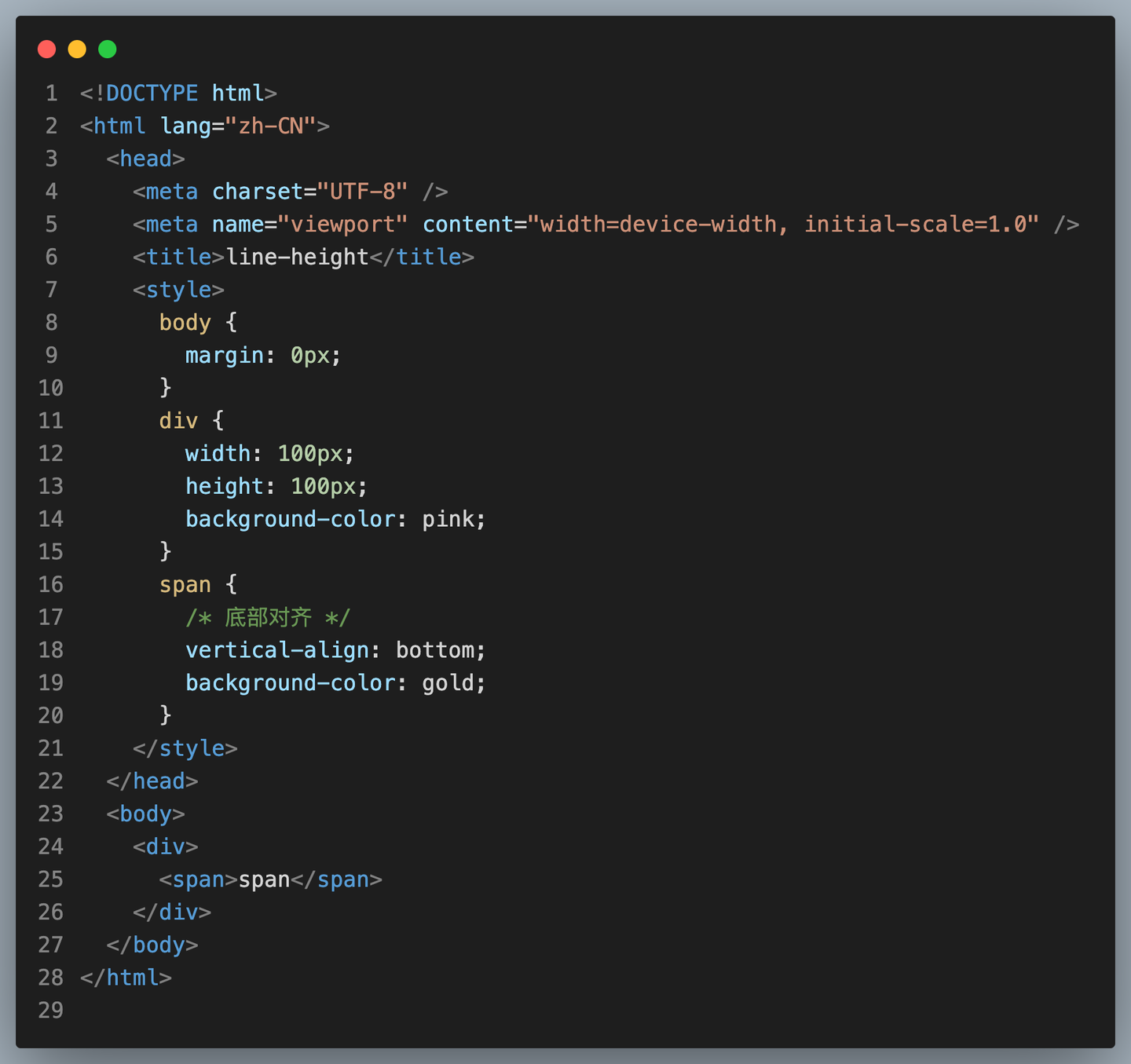Click the vertical-align property name

click(x=277, y=650)
